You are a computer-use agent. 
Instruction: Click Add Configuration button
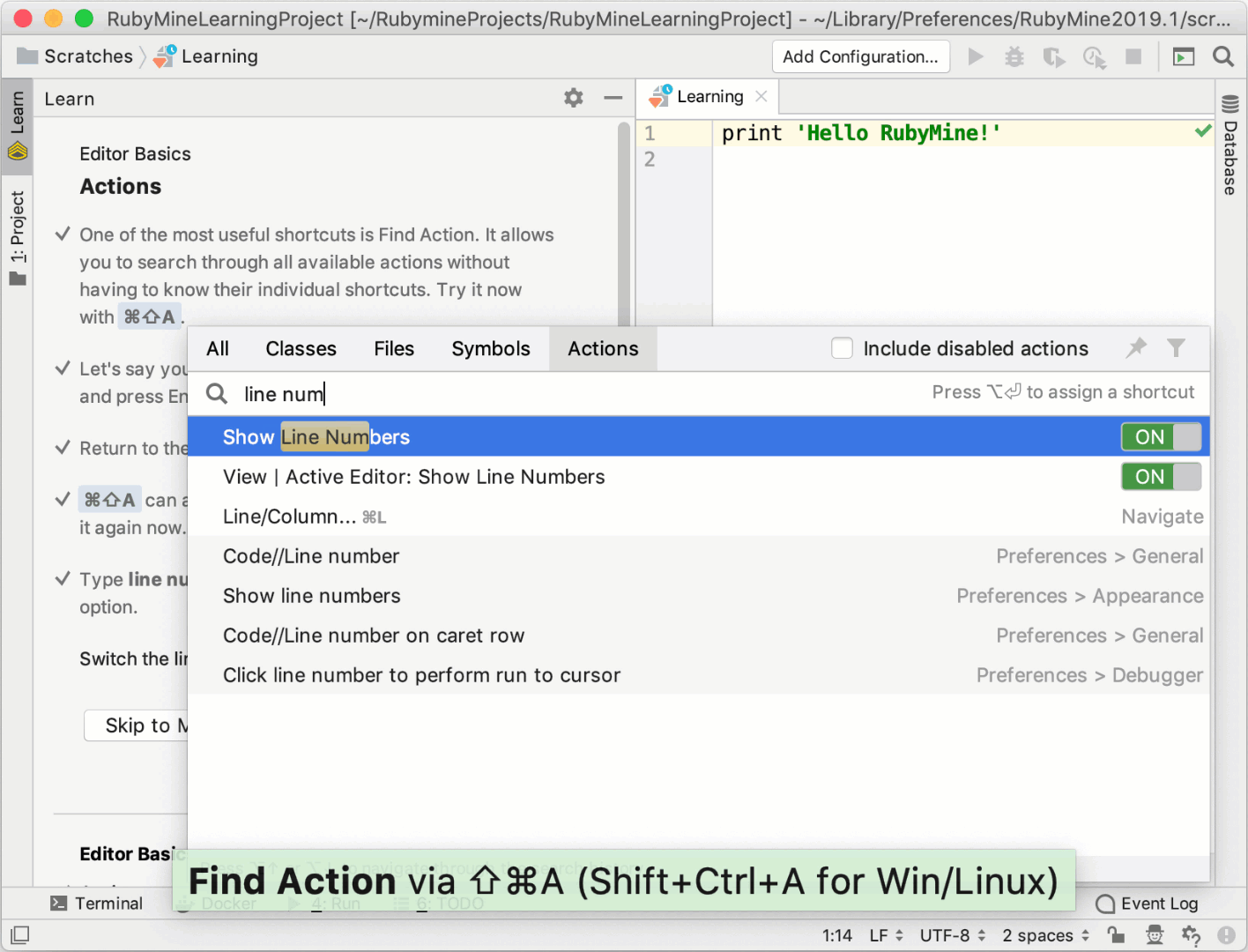(861, 56)
